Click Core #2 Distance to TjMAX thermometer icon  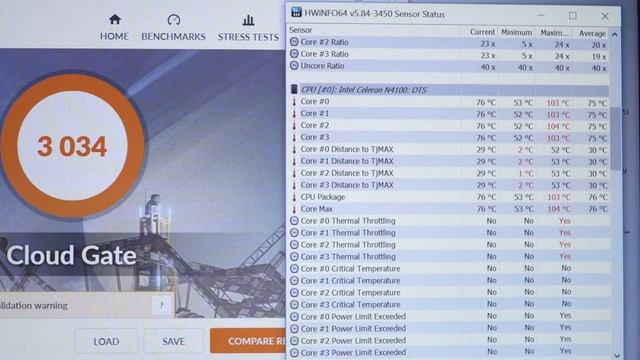pos(294,173)
